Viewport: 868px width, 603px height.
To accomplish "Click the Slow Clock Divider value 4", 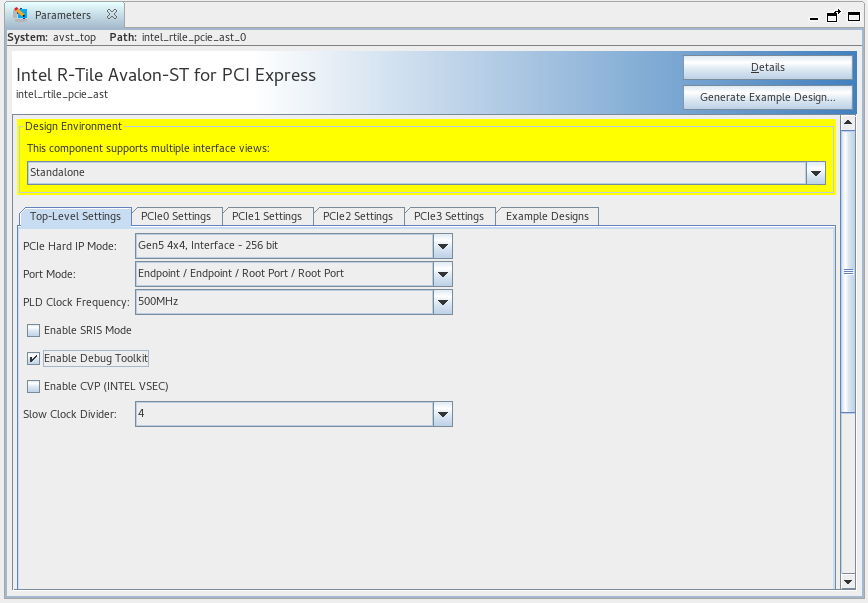I will (285, 414).
